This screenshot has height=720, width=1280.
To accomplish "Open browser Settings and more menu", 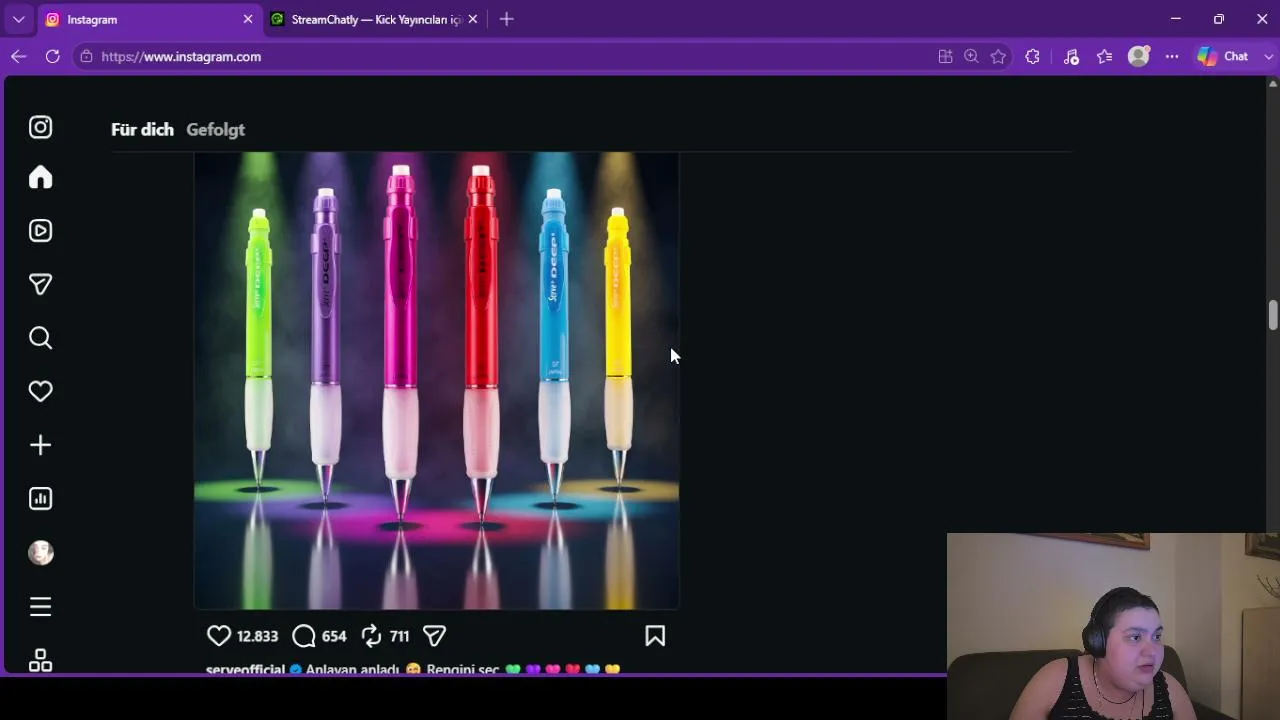I will [x=1172, y=57].
